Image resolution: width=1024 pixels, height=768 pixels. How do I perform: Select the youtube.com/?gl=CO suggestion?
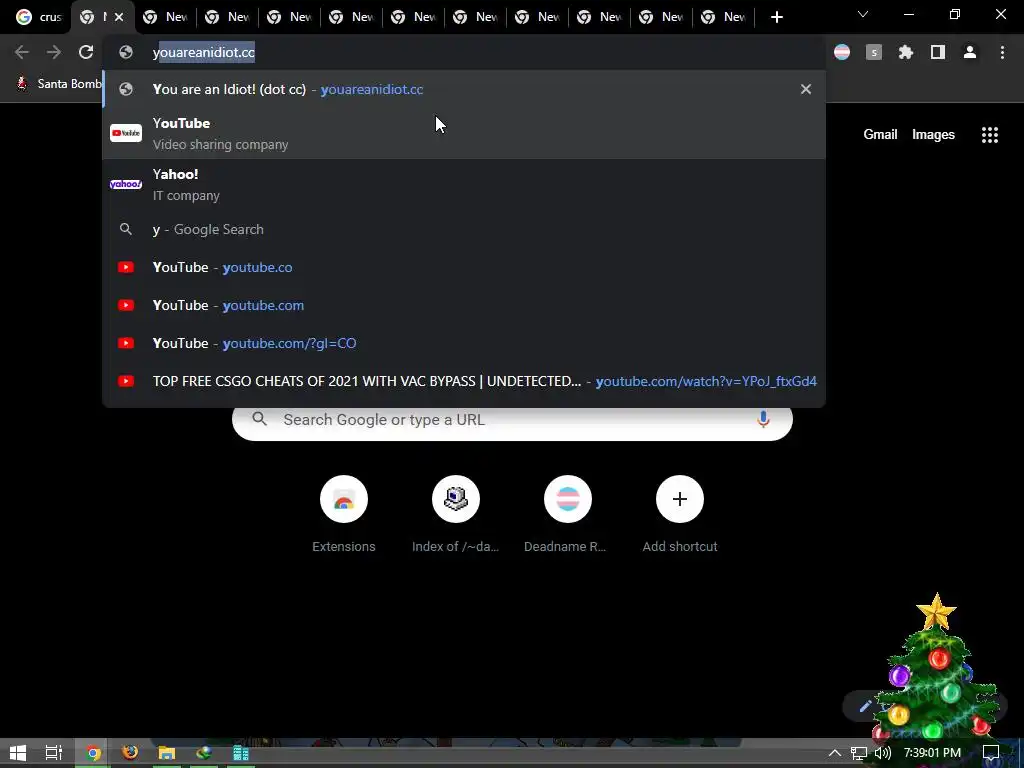tap(464, 343)
